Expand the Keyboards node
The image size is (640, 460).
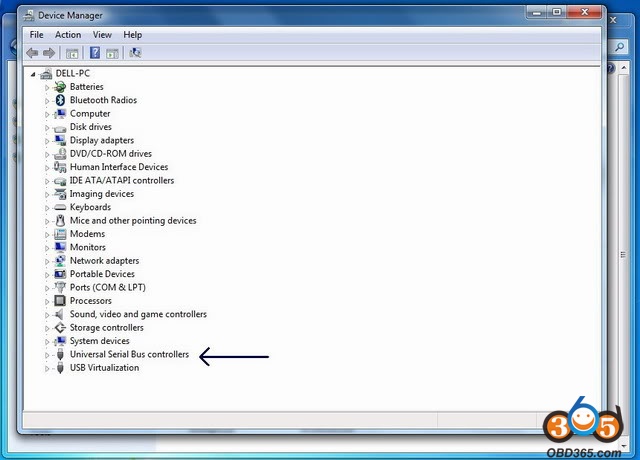(47, 208)
